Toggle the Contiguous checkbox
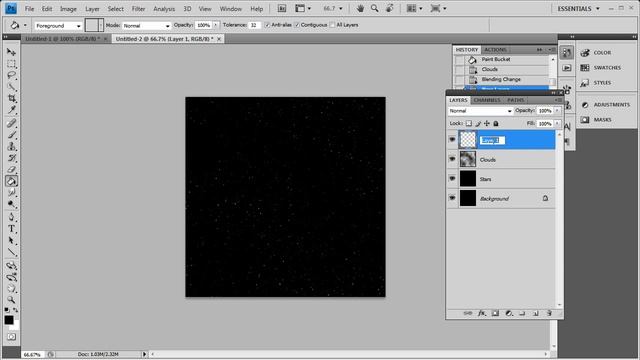This screenshot has height=360, width=640. (297, 25)
